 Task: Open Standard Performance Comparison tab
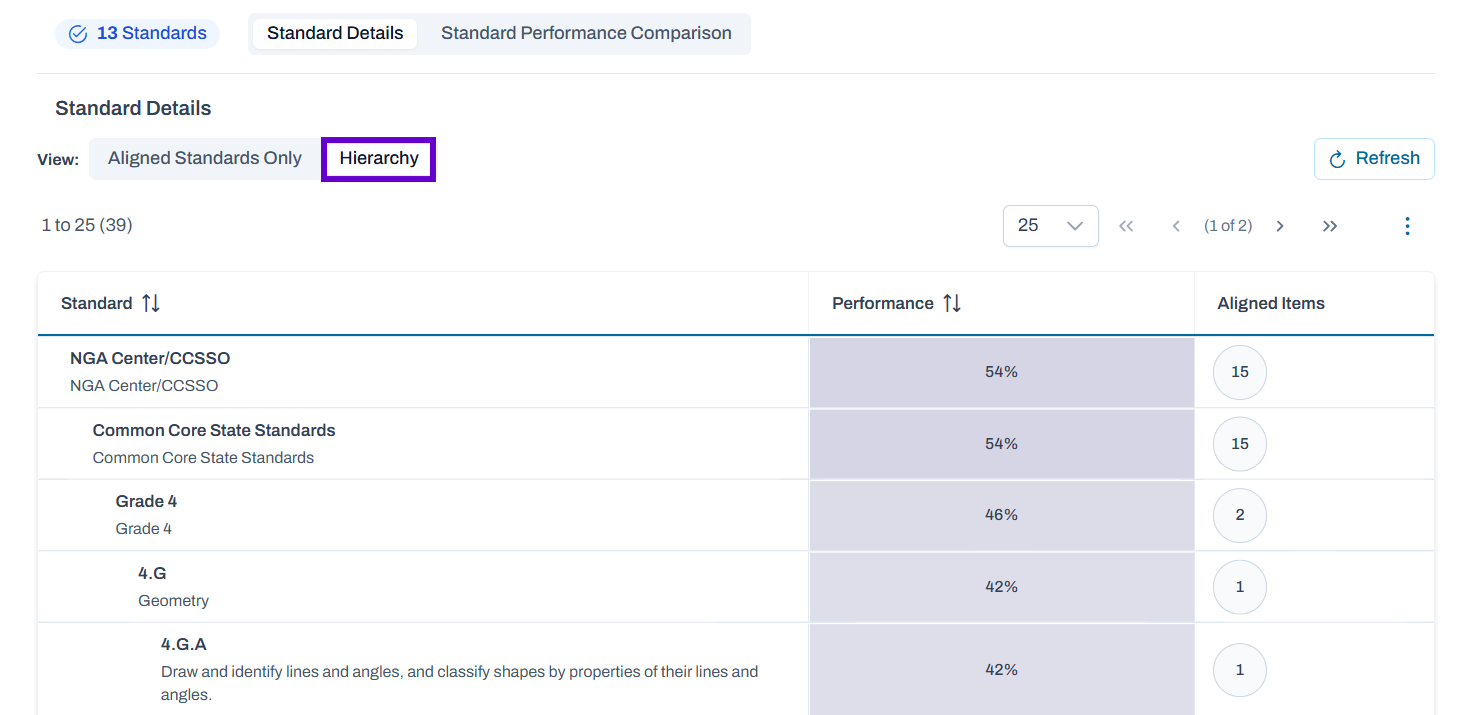[x=586, y=33]
